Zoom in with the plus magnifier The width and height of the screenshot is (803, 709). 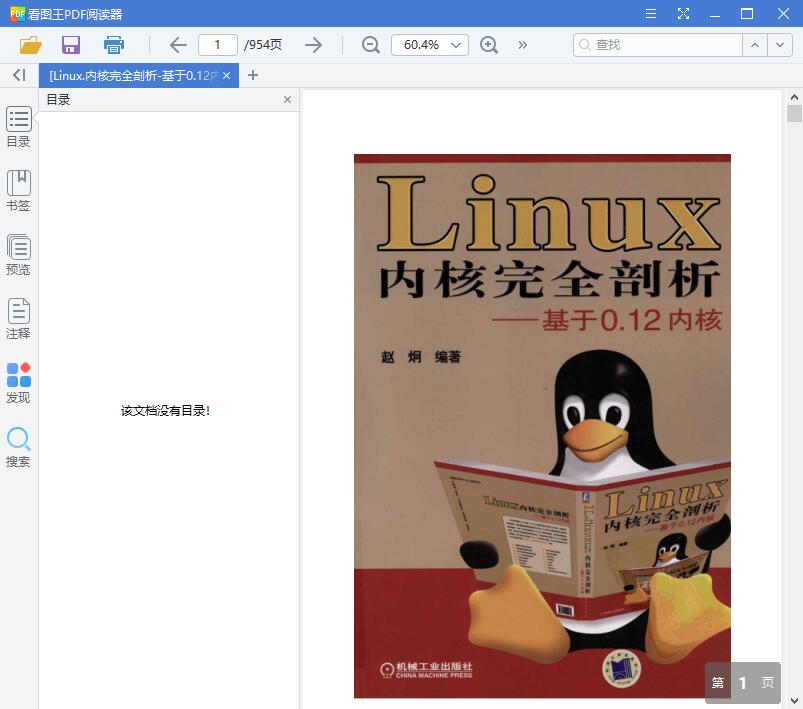[x=489, y=45]
